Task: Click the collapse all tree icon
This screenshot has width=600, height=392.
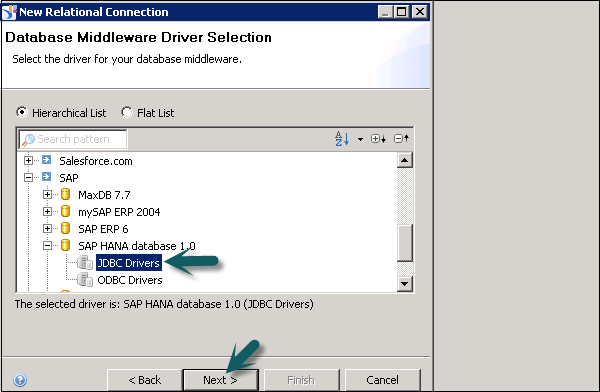Action: (401, 138)
